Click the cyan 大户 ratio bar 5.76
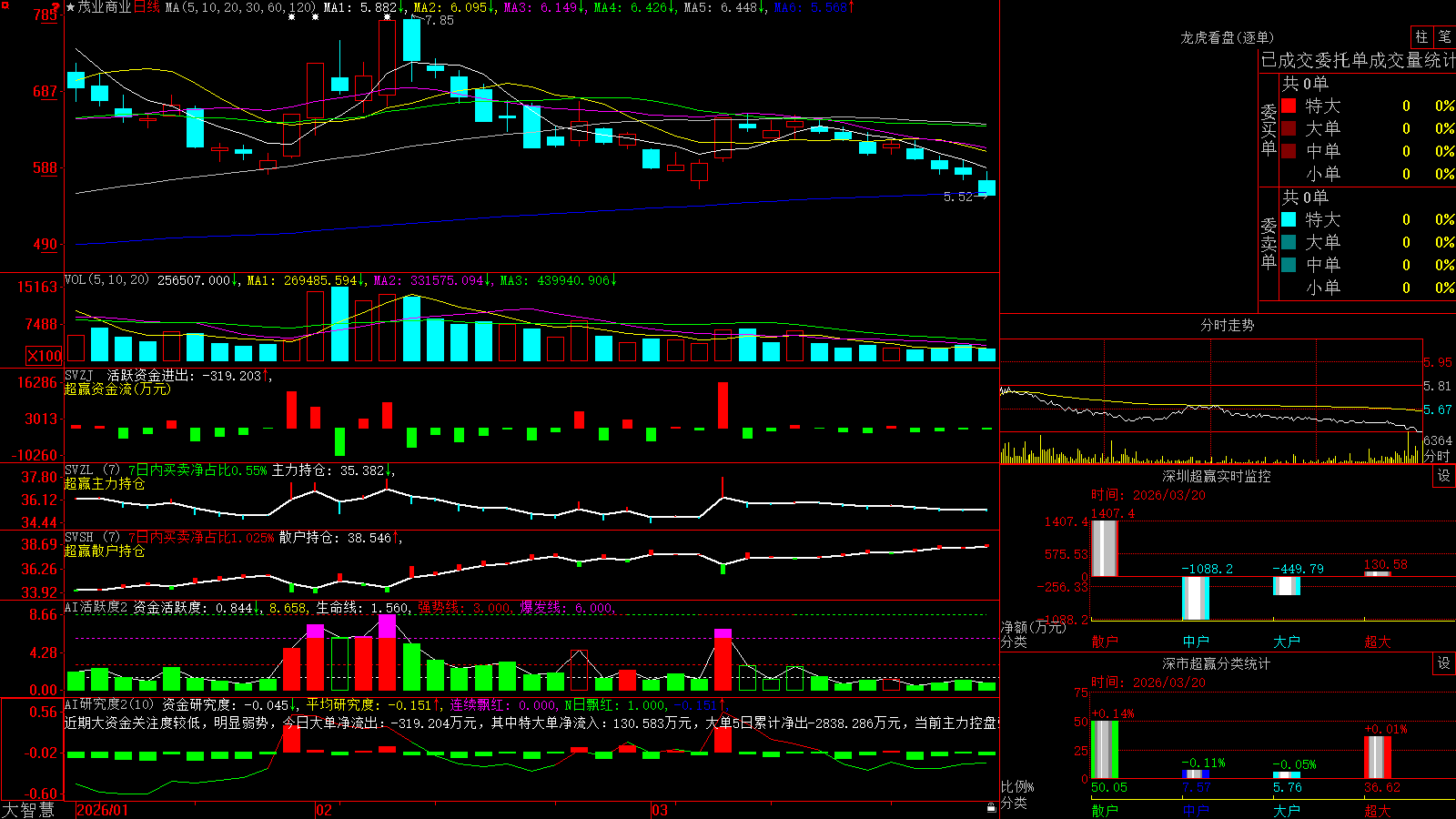Viewport: 1456px width, 819px height. 1287,775
